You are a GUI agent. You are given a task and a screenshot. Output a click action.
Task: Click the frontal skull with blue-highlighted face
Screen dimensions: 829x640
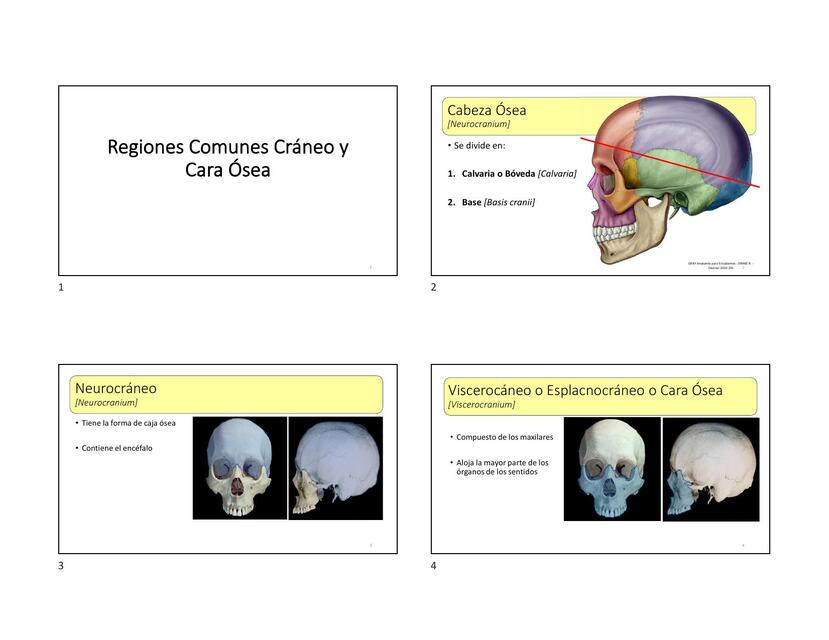coord(611,469)
